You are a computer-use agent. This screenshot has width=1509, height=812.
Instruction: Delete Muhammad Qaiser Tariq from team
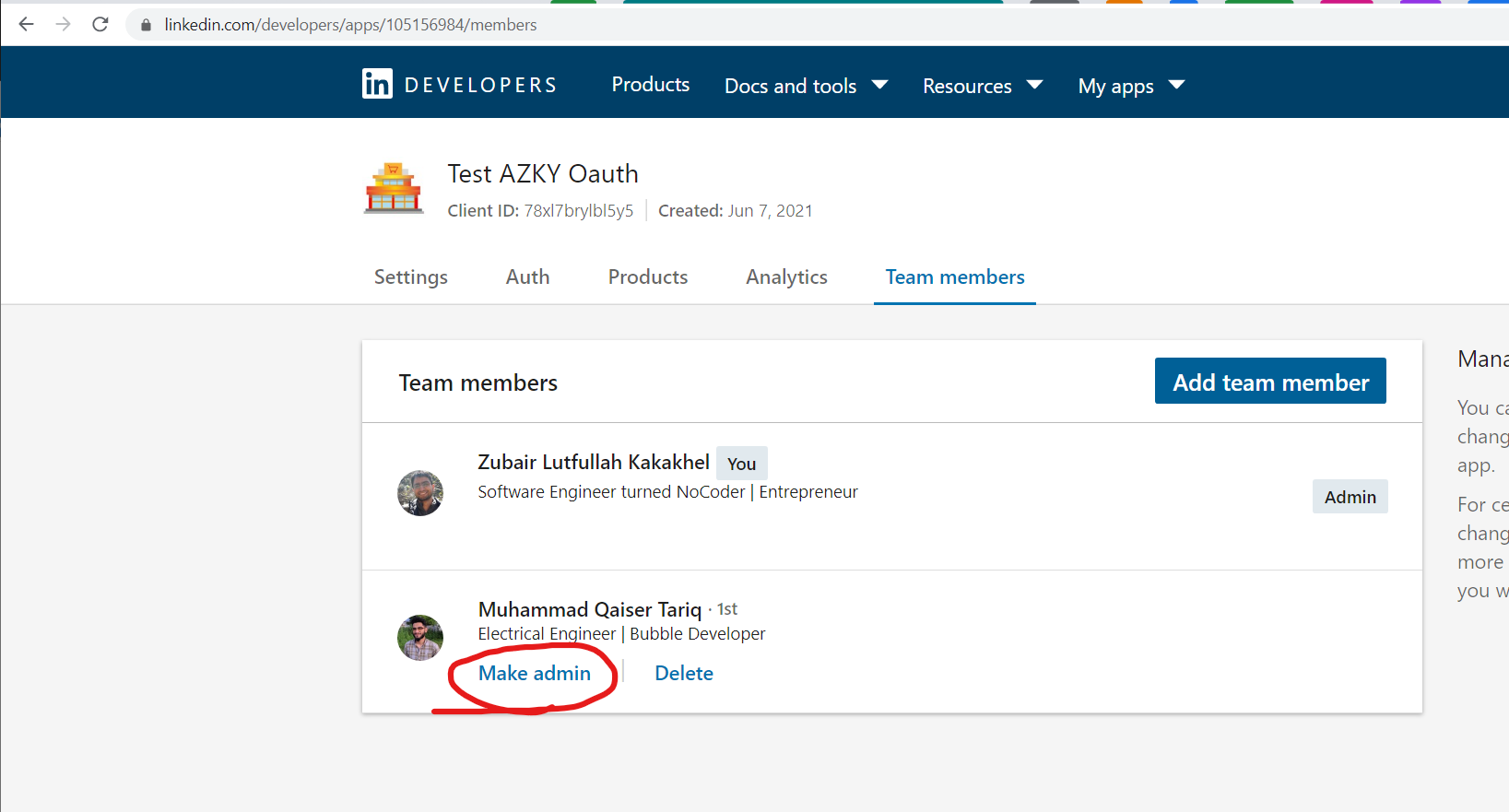pos(683,673)
